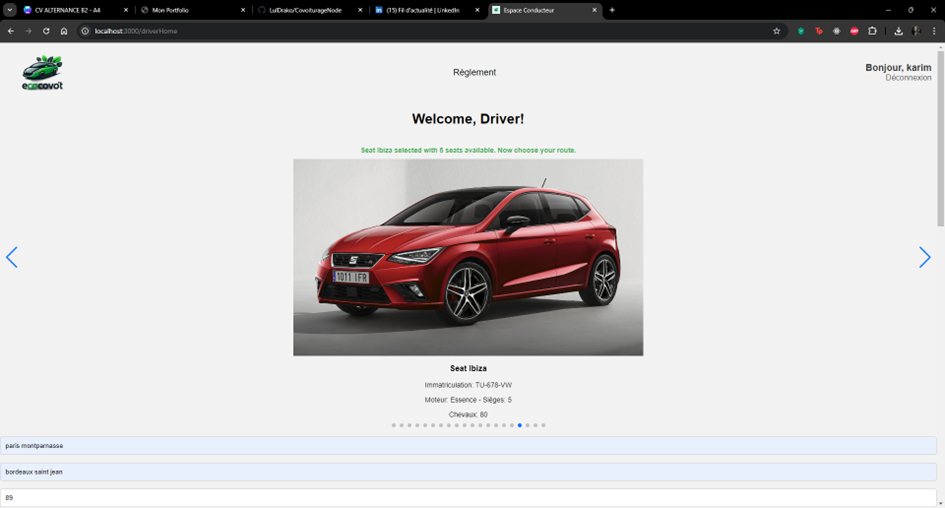Screen dimensions: 945x508
Task: Close the CV ALTERNANCE B2 tab
Action: pos(126,10)
